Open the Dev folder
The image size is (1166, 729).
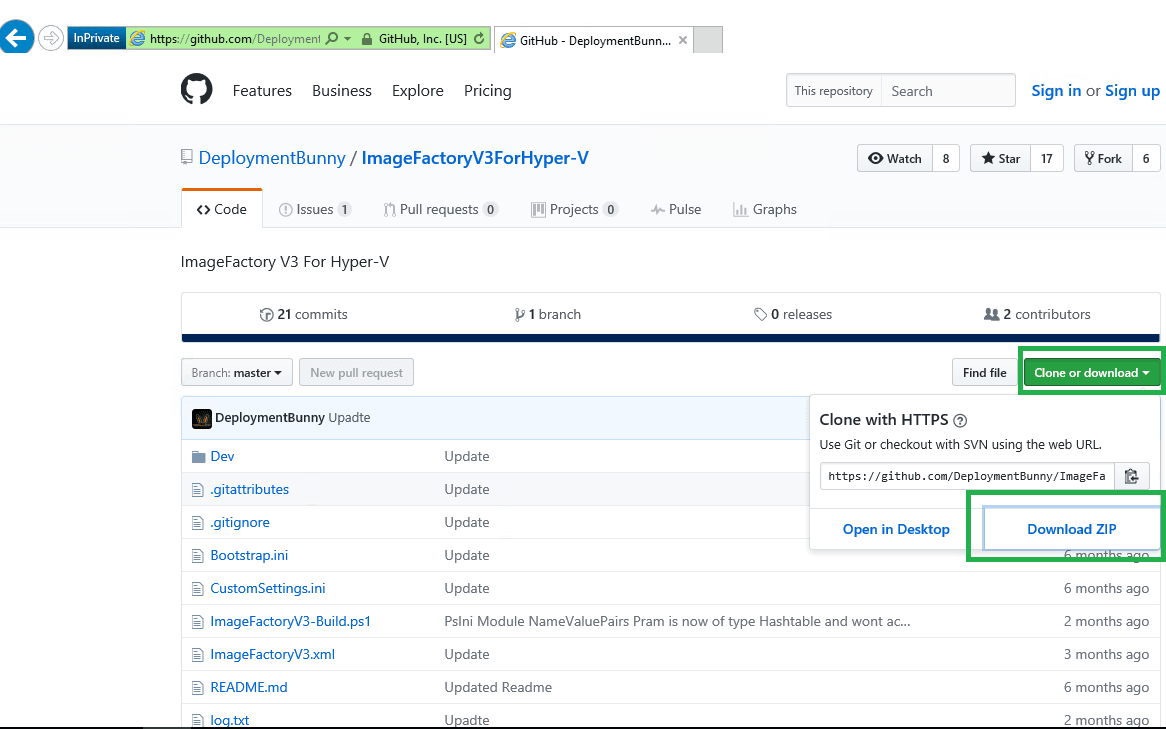pos(222,456)
